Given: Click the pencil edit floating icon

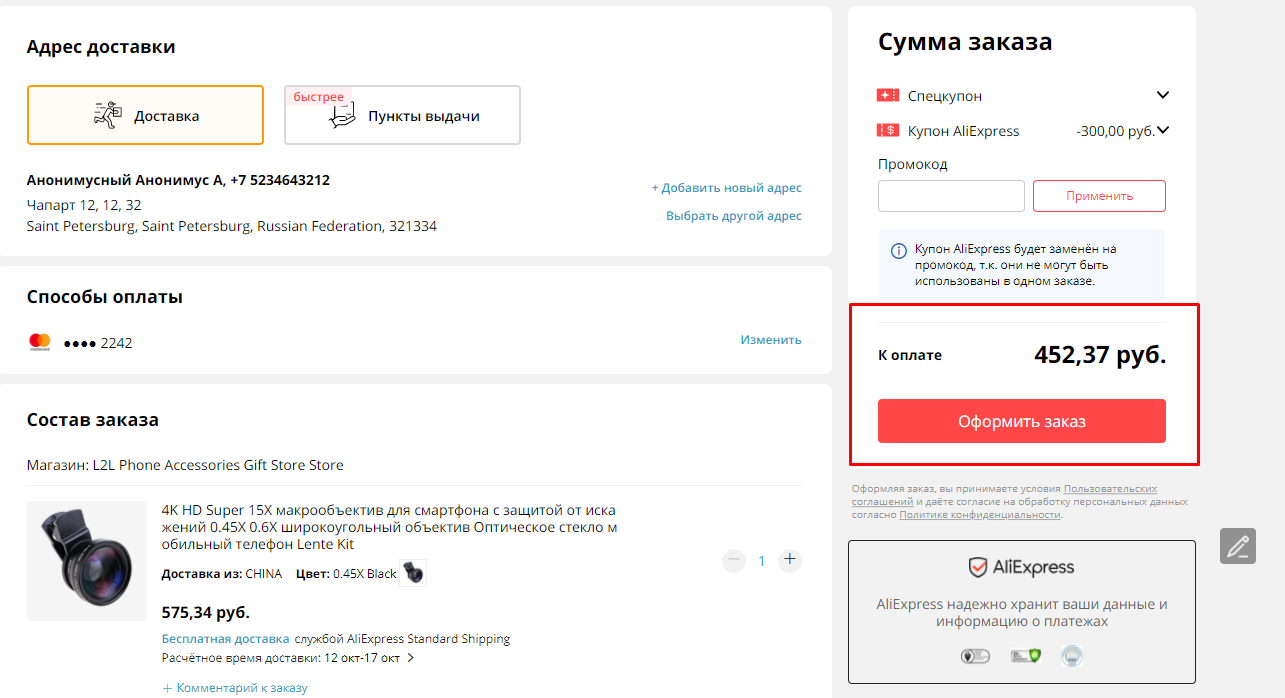Looking at the screenshot, I should click(x=1238, y=546).
